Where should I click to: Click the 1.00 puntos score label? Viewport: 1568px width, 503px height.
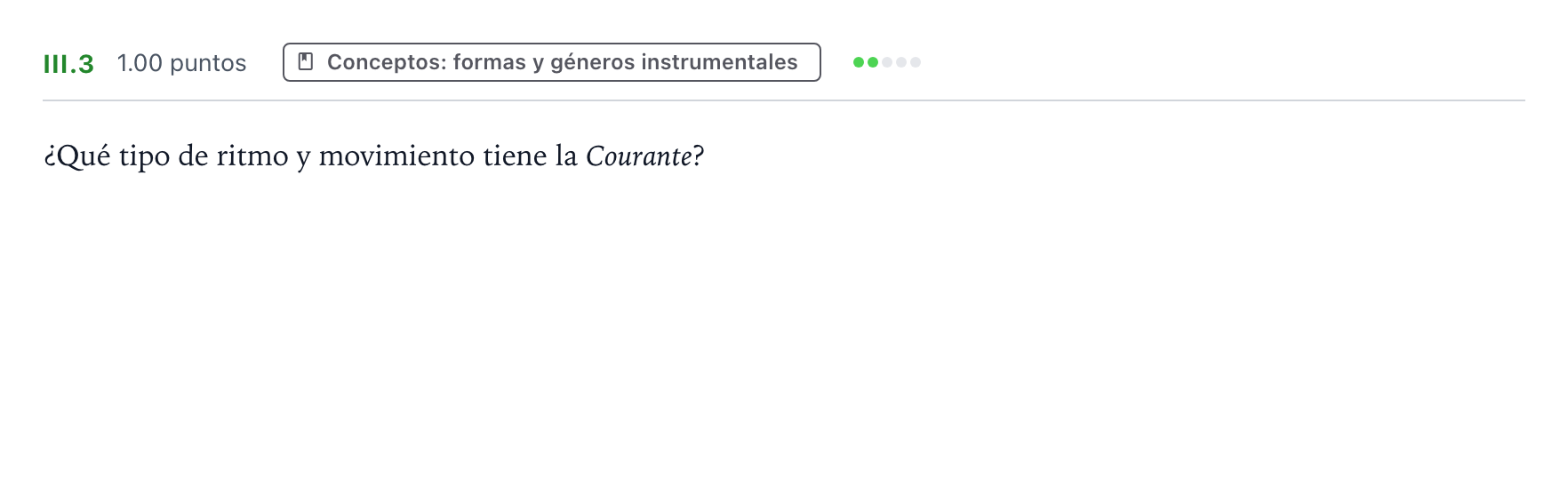pos(182,63)
